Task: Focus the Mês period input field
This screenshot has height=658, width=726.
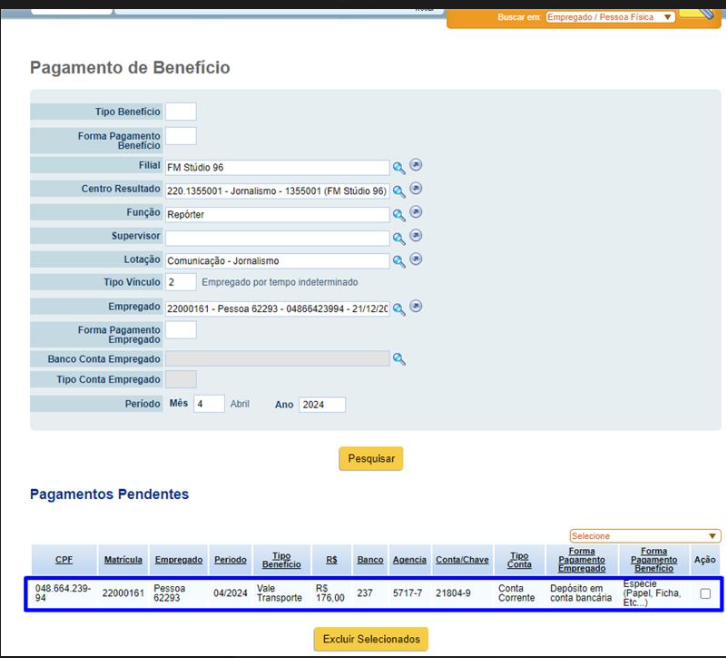Action: click(209, 404)
